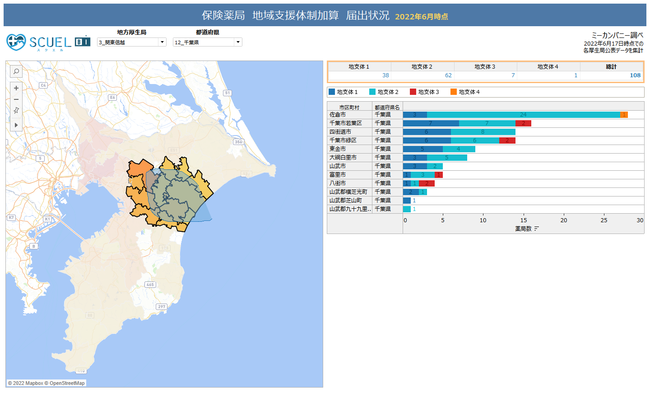Image resolution: width=650 pixels, height=393 pixels.
Task: Zoom in with the map plus button
Action: [16, 88]
